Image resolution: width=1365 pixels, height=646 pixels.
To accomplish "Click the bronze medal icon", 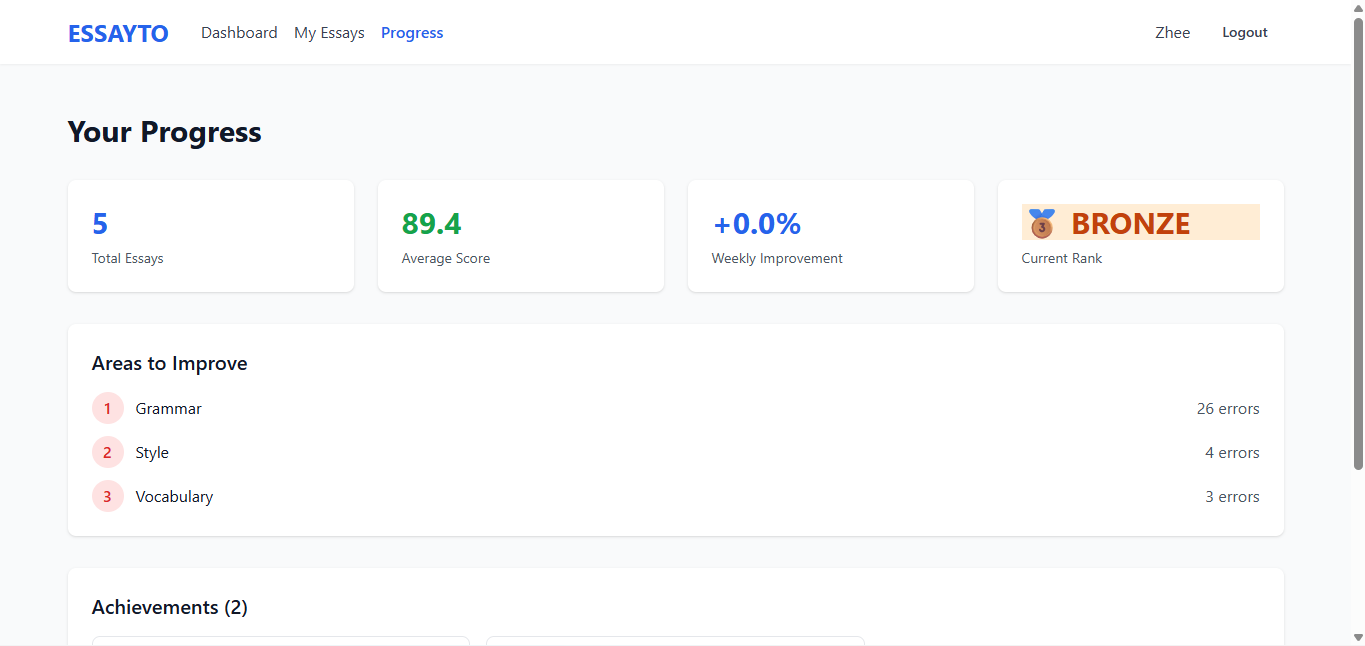I will pyautogui.click(x=1042, y=223).
